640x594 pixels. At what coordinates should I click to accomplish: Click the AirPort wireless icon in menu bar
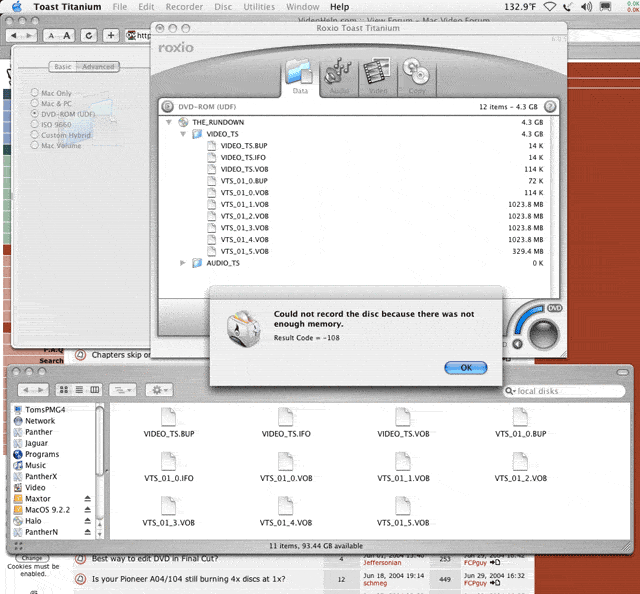tap(550, 7)
